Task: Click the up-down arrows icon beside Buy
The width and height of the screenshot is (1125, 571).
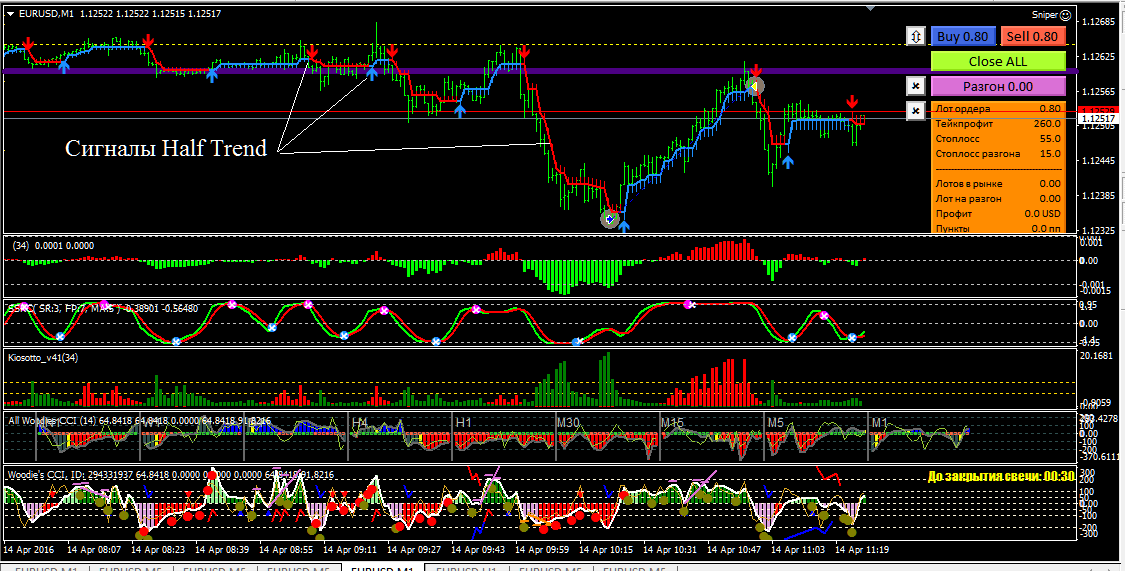Action: (x=915, y=37)
